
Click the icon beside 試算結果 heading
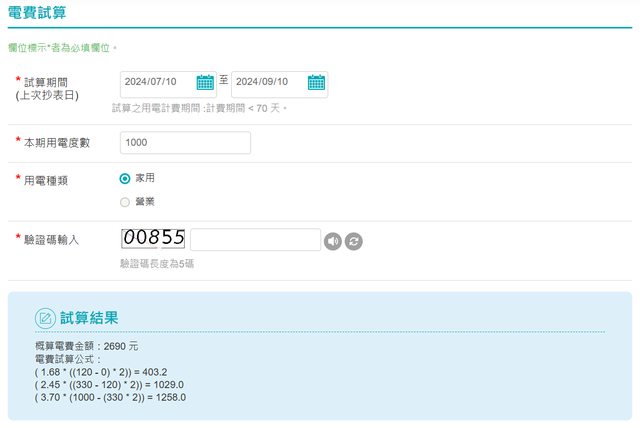click(45, 318)
